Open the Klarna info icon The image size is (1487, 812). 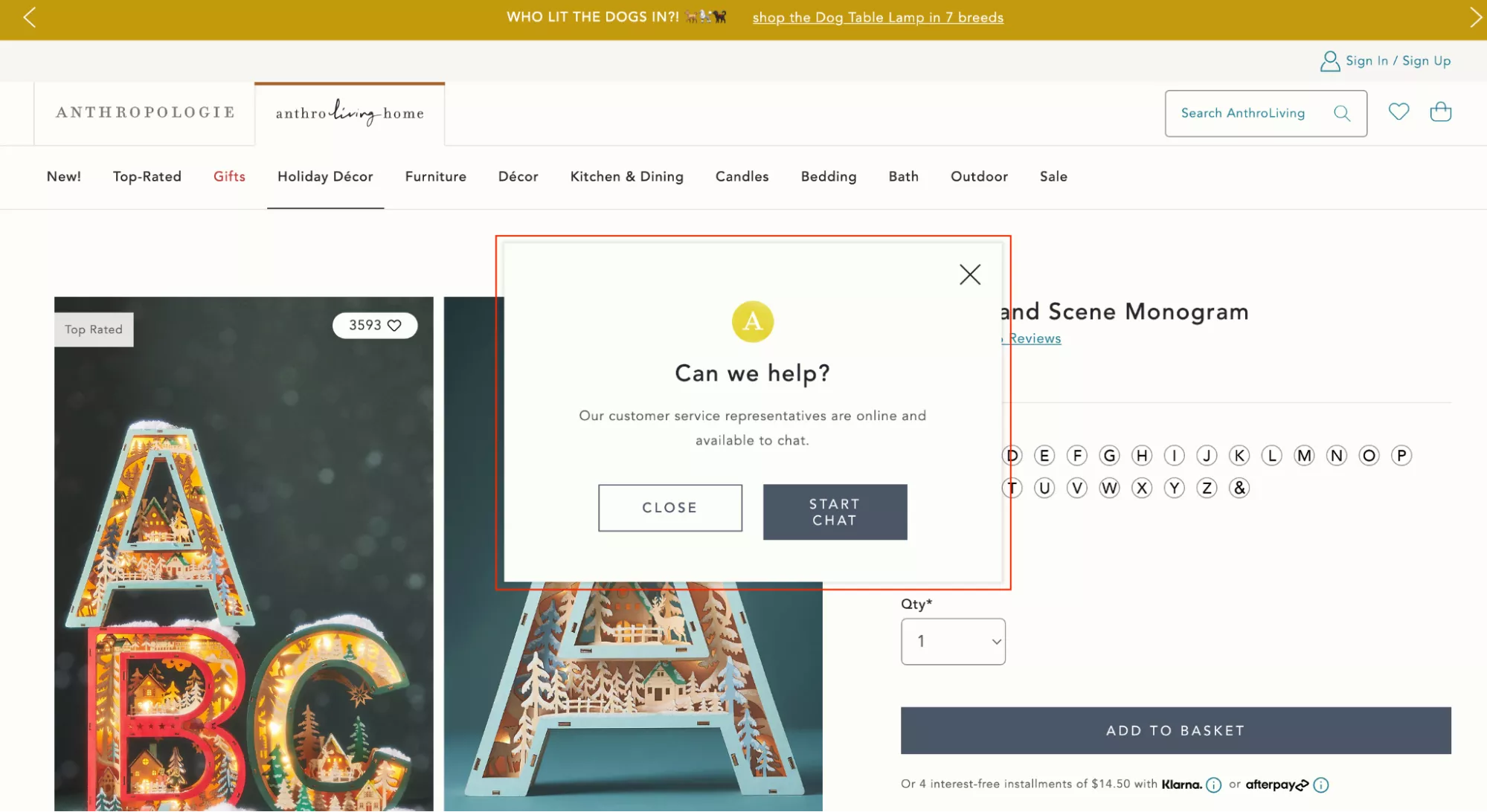1213,784
